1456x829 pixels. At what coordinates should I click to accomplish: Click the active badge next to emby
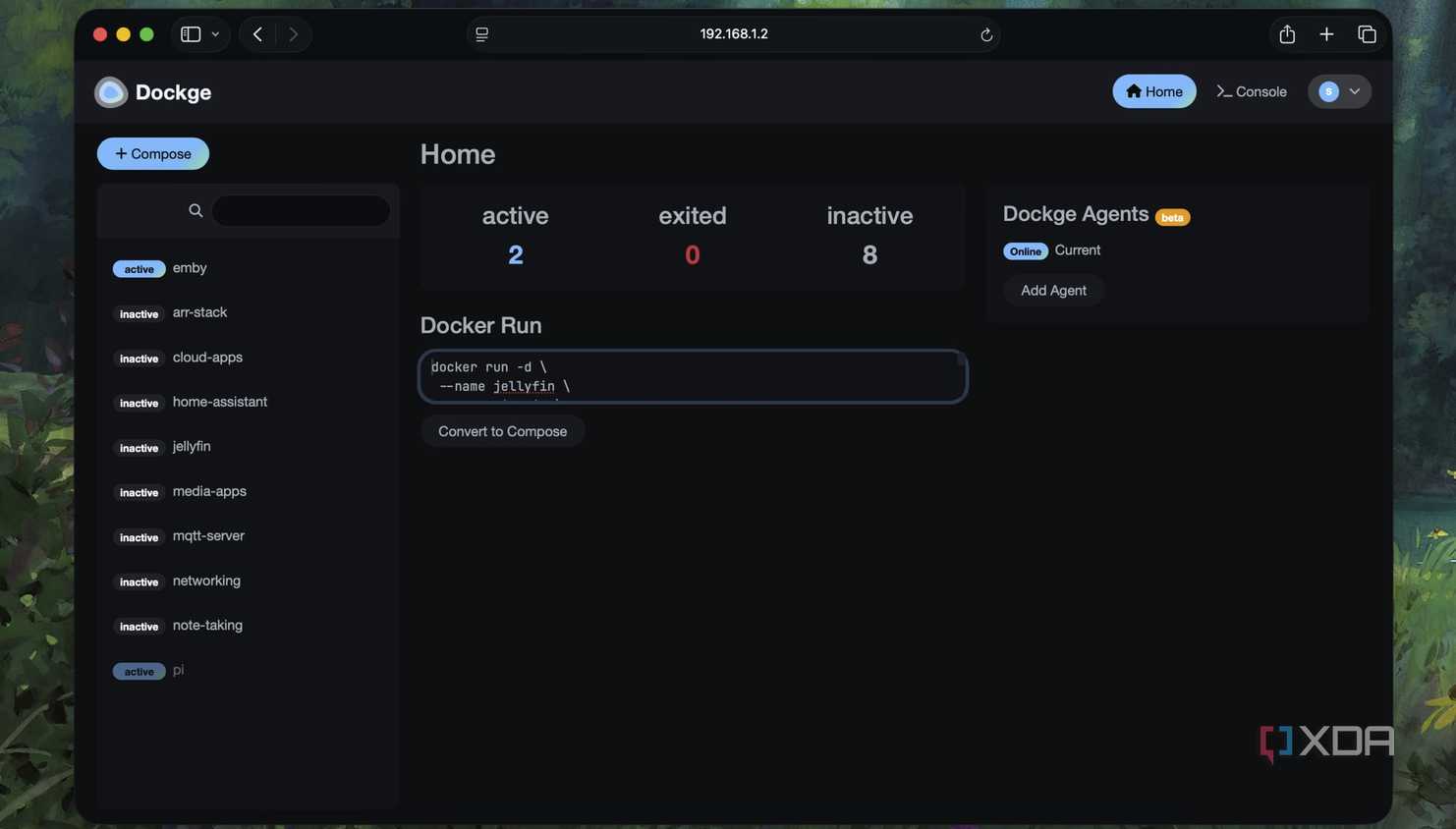[139, 269]
